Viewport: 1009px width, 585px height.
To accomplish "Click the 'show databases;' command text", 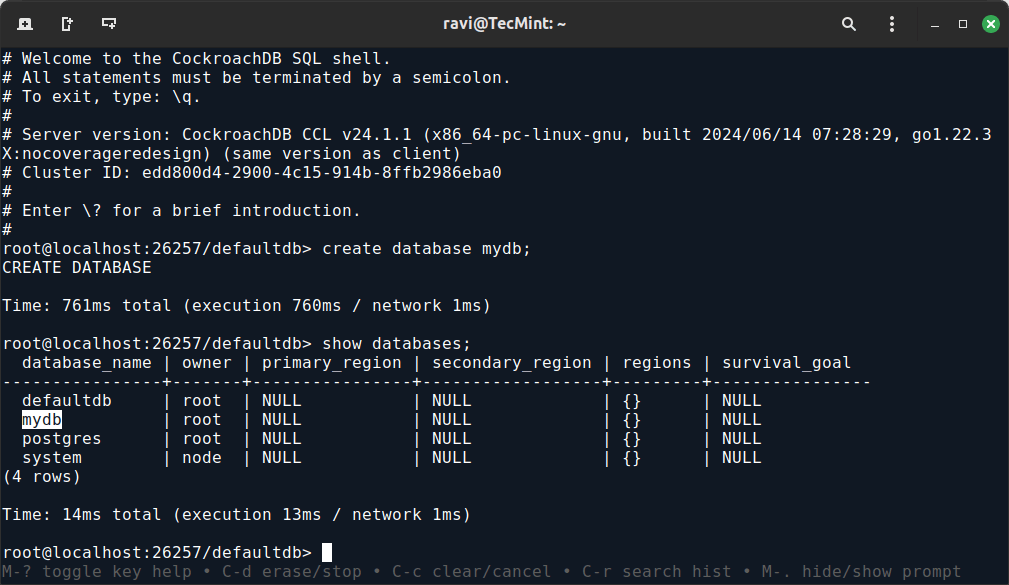I will [x=396, y=344].
